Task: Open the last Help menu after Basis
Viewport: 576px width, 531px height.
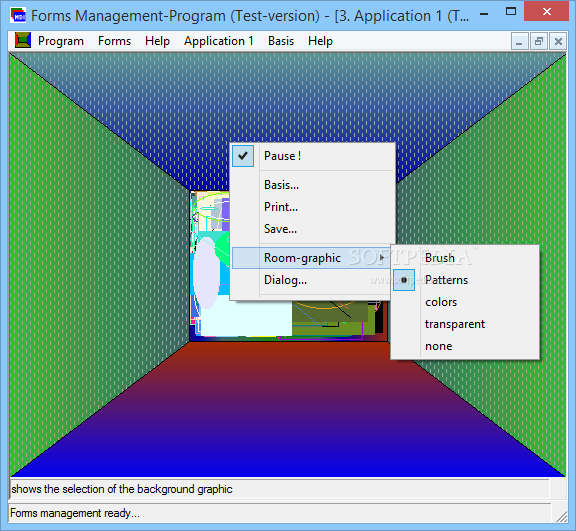Action: [320, 41]
